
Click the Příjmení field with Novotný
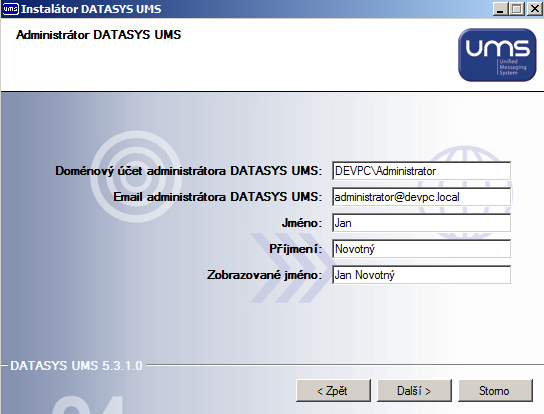pyautogui.click(x=421, y=249)
